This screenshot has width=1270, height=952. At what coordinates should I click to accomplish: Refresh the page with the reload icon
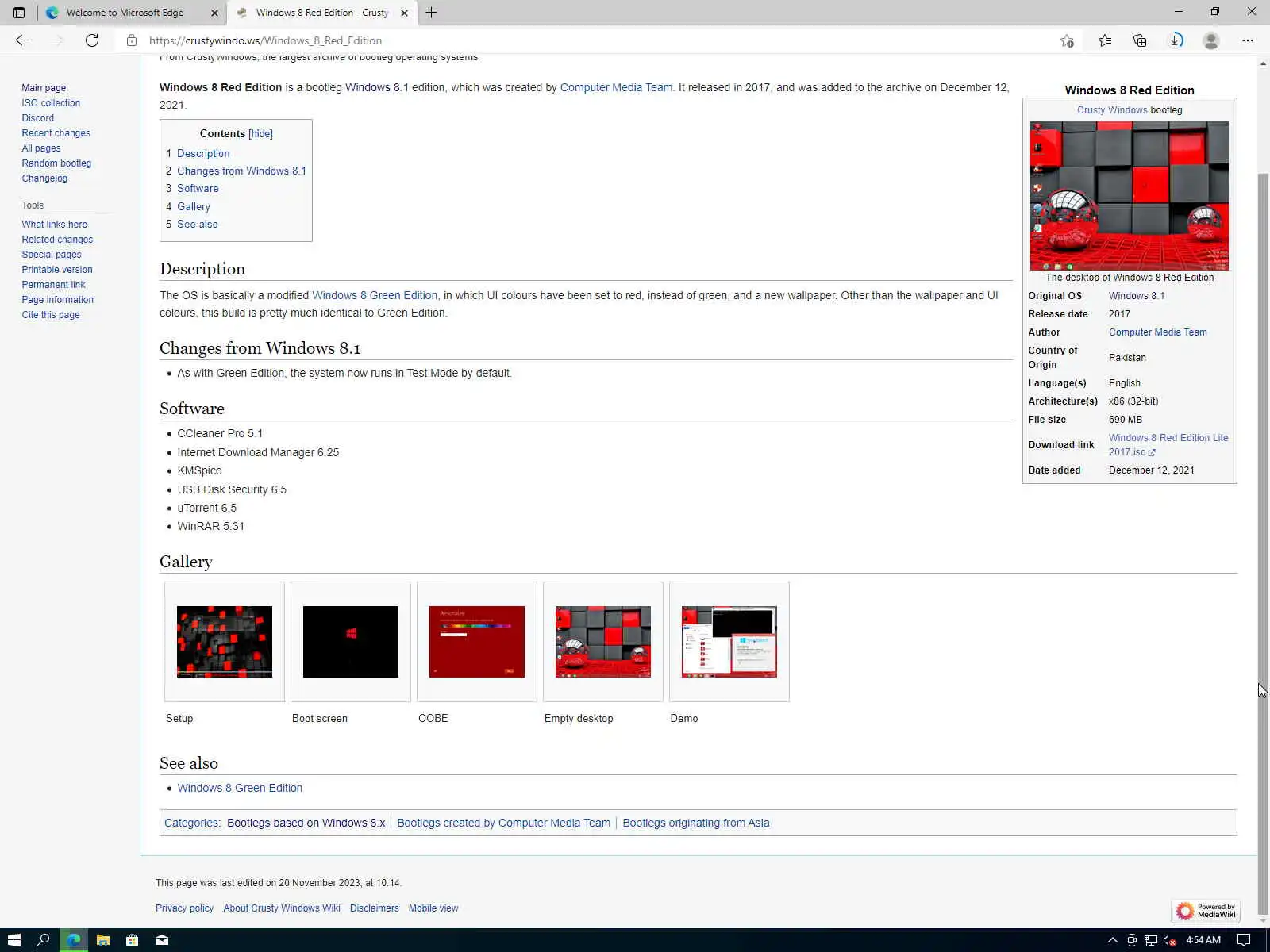coord(92,40)
